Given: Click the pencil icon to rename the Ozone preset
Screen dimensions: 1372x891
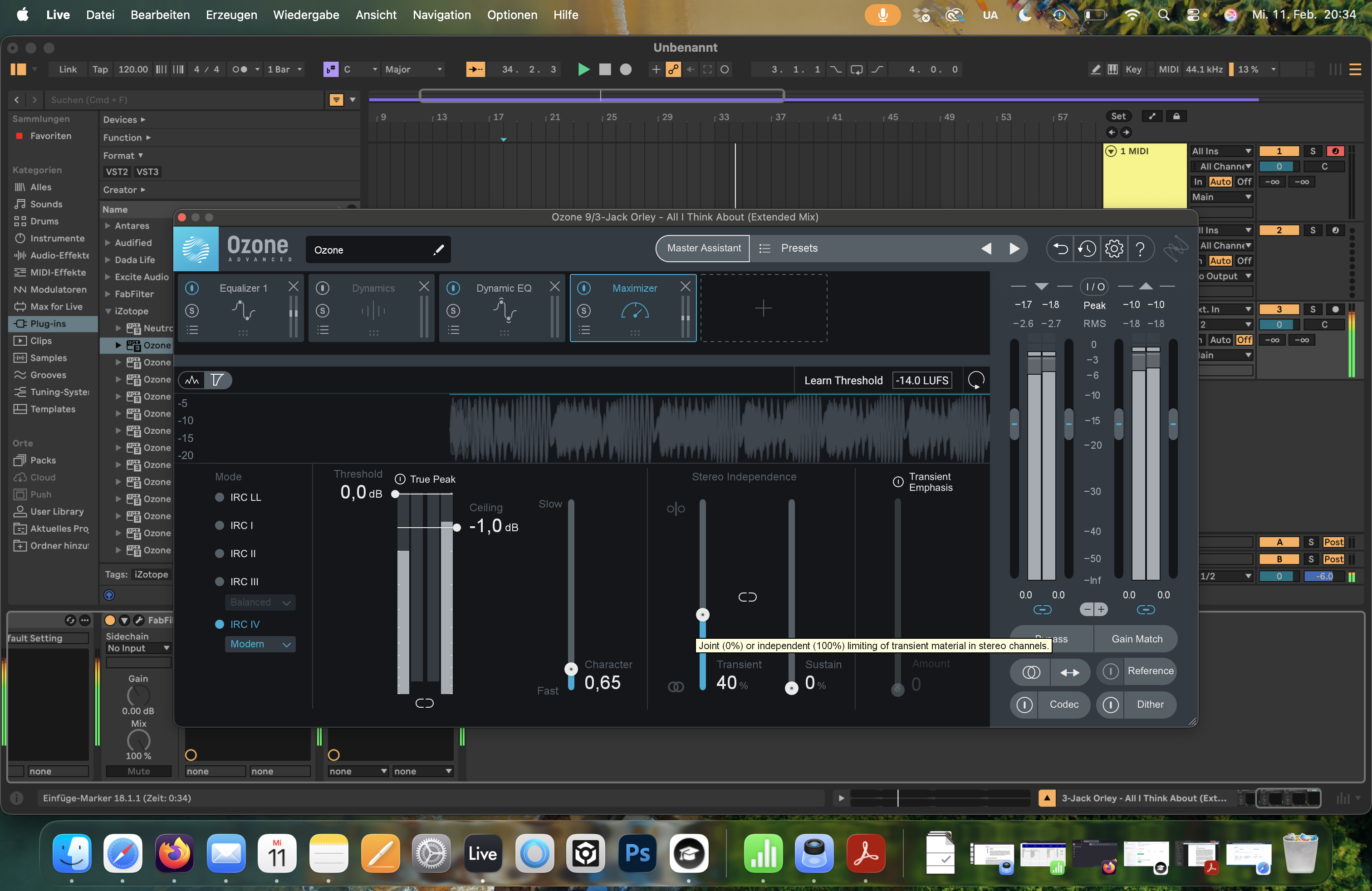Looking at the screenshot, I should (x=438, y=250).
